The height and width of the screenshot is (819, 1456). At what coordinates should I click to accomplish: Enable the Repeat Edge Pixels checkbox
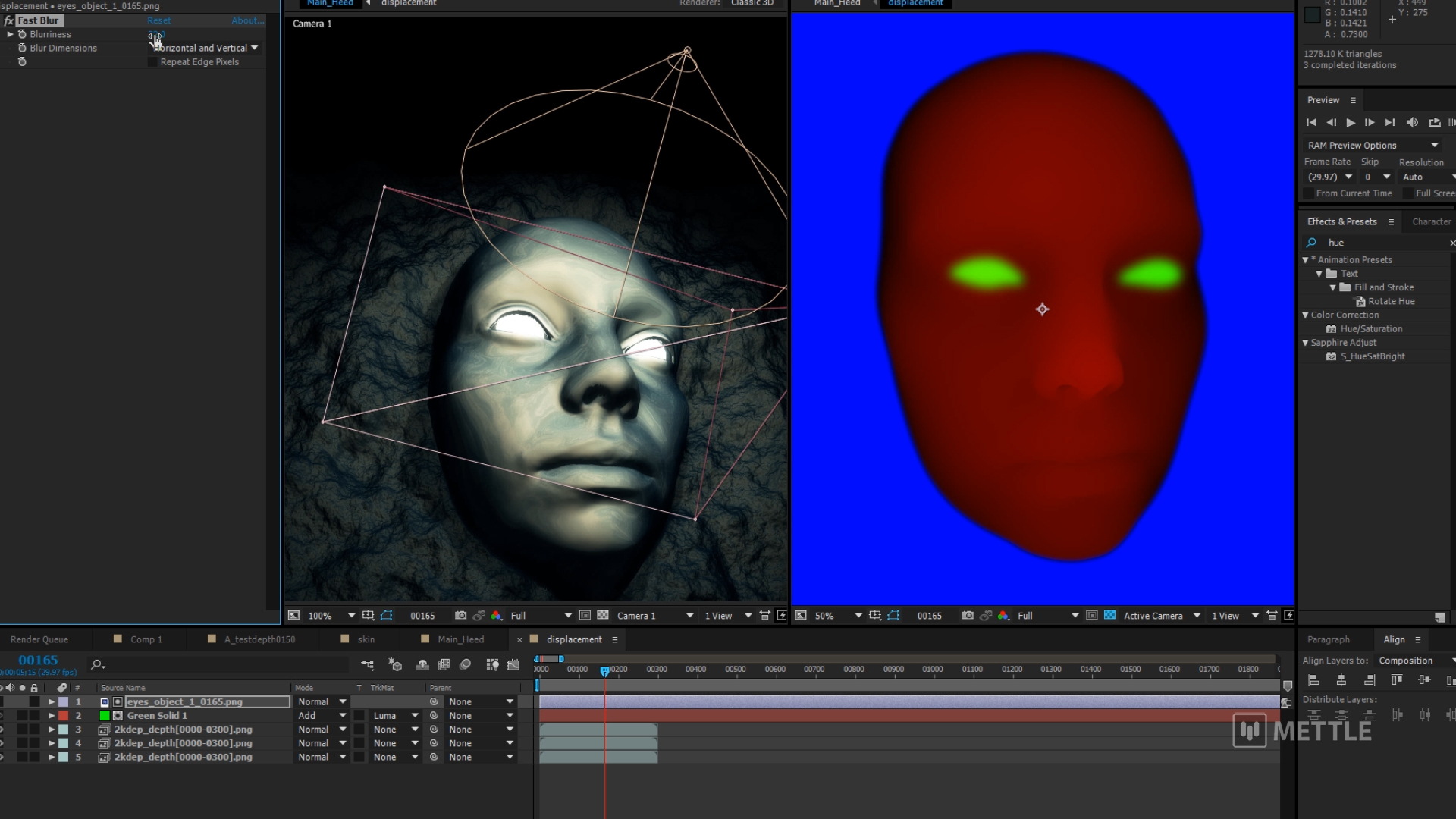pyautogui.click(x=152, y=62)
